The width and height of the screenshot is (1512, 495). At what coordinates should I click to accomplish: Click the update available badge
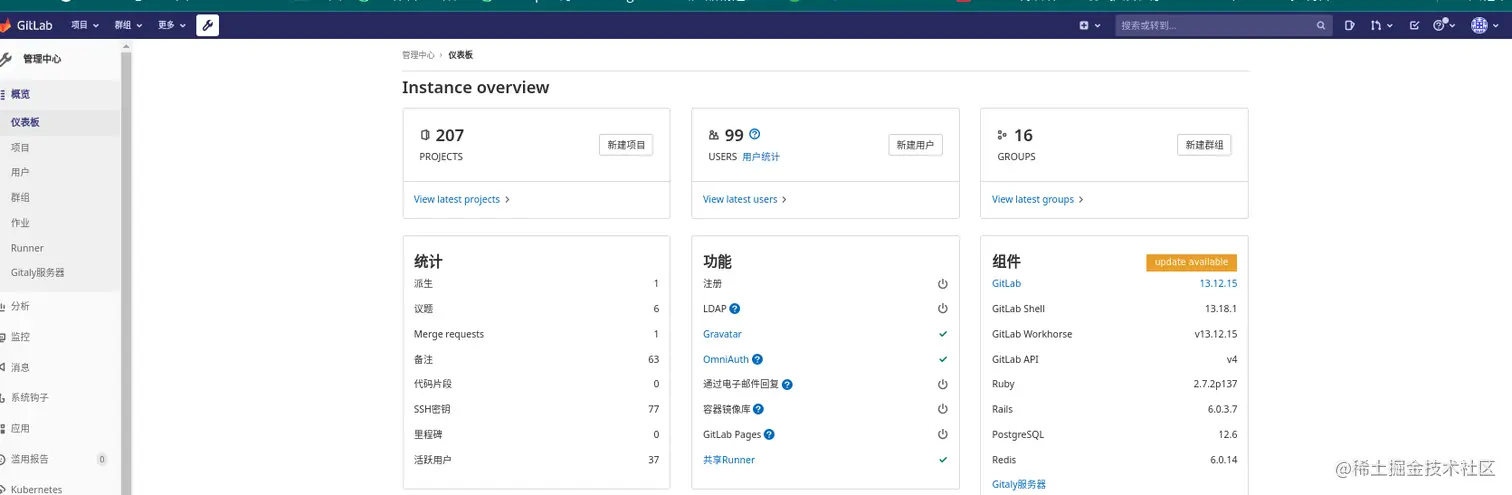pos(1191,262)
